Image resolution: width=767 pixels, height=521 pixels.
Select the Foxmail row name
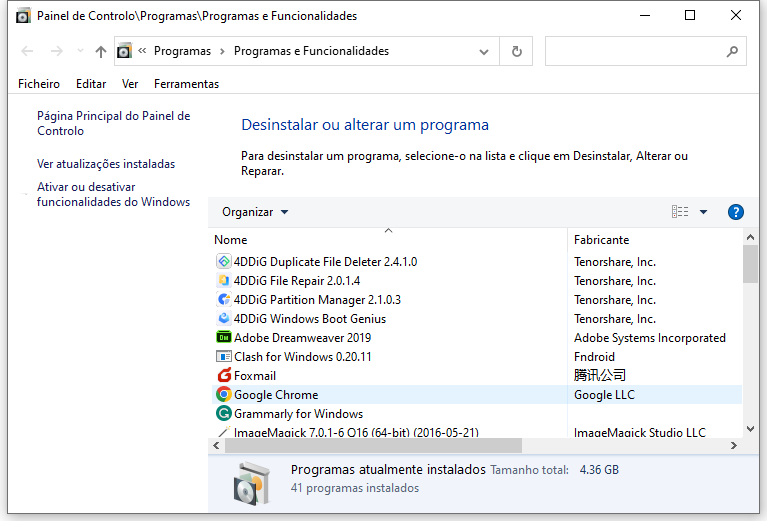pos(255,376)
